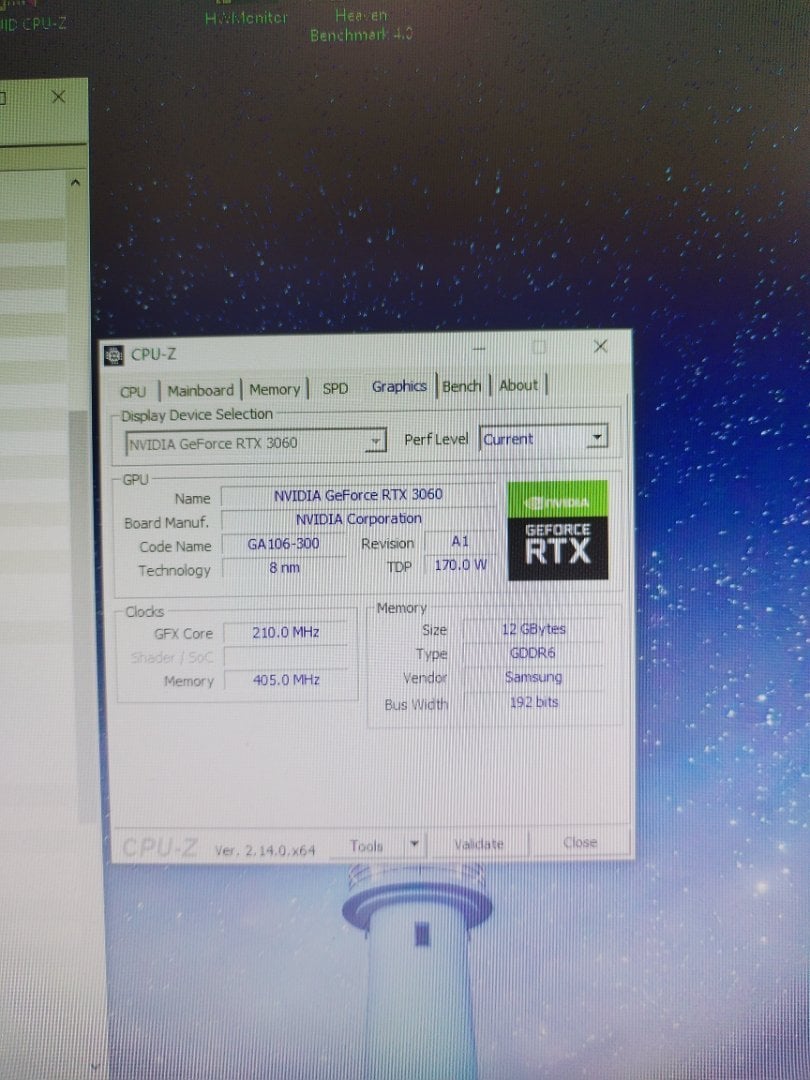Click the CPU-Z desktop shortcut label
810x1080 pixels.
(x=33, y=24)
